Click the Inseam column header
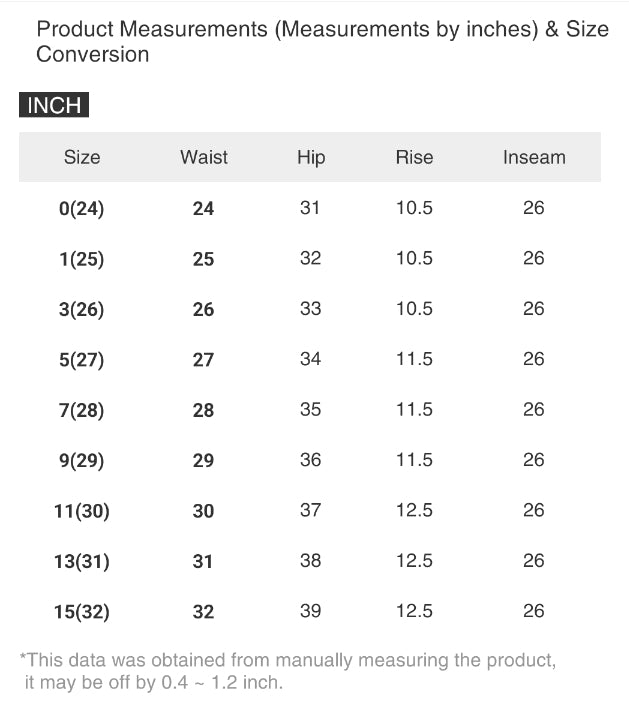This screenshot has width=629, height=702. [534, 157]
